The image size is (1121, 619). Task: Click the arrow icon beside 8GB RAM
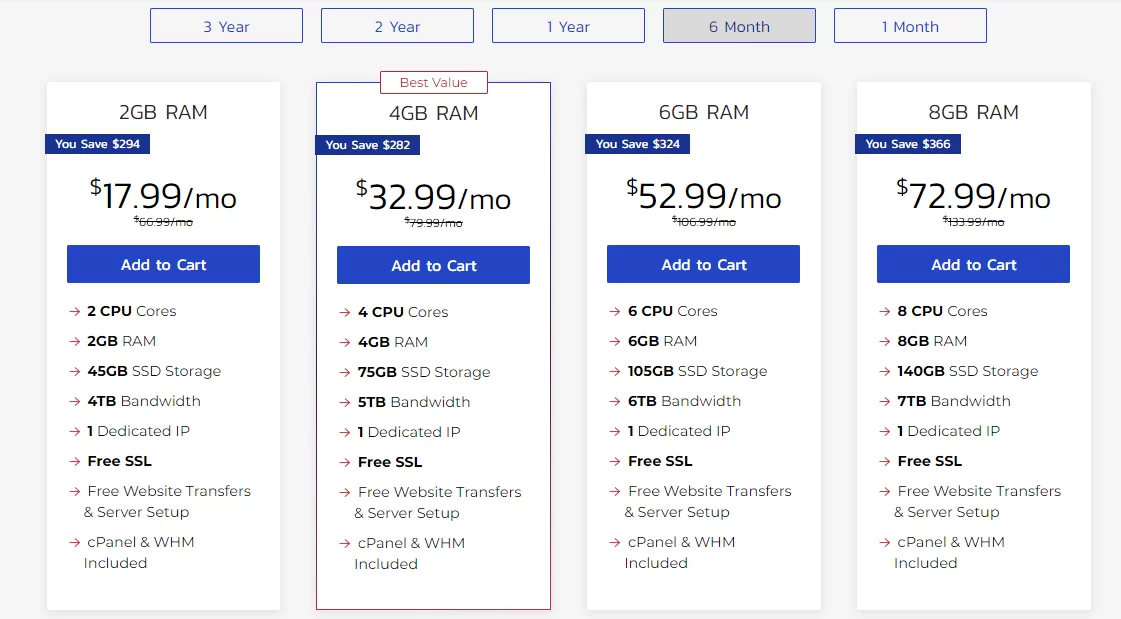[885, 342]
